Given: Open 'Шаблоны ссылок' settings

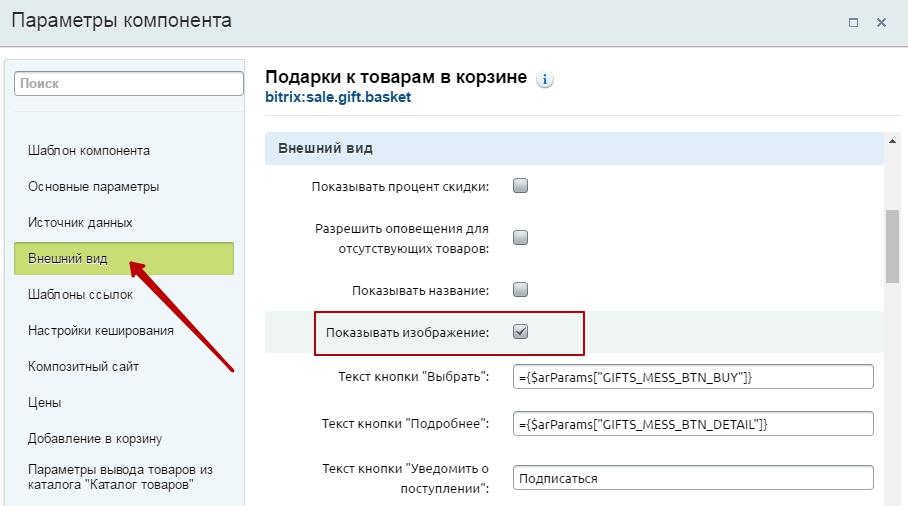Looking at the screenshot, I should pos(80,295).
